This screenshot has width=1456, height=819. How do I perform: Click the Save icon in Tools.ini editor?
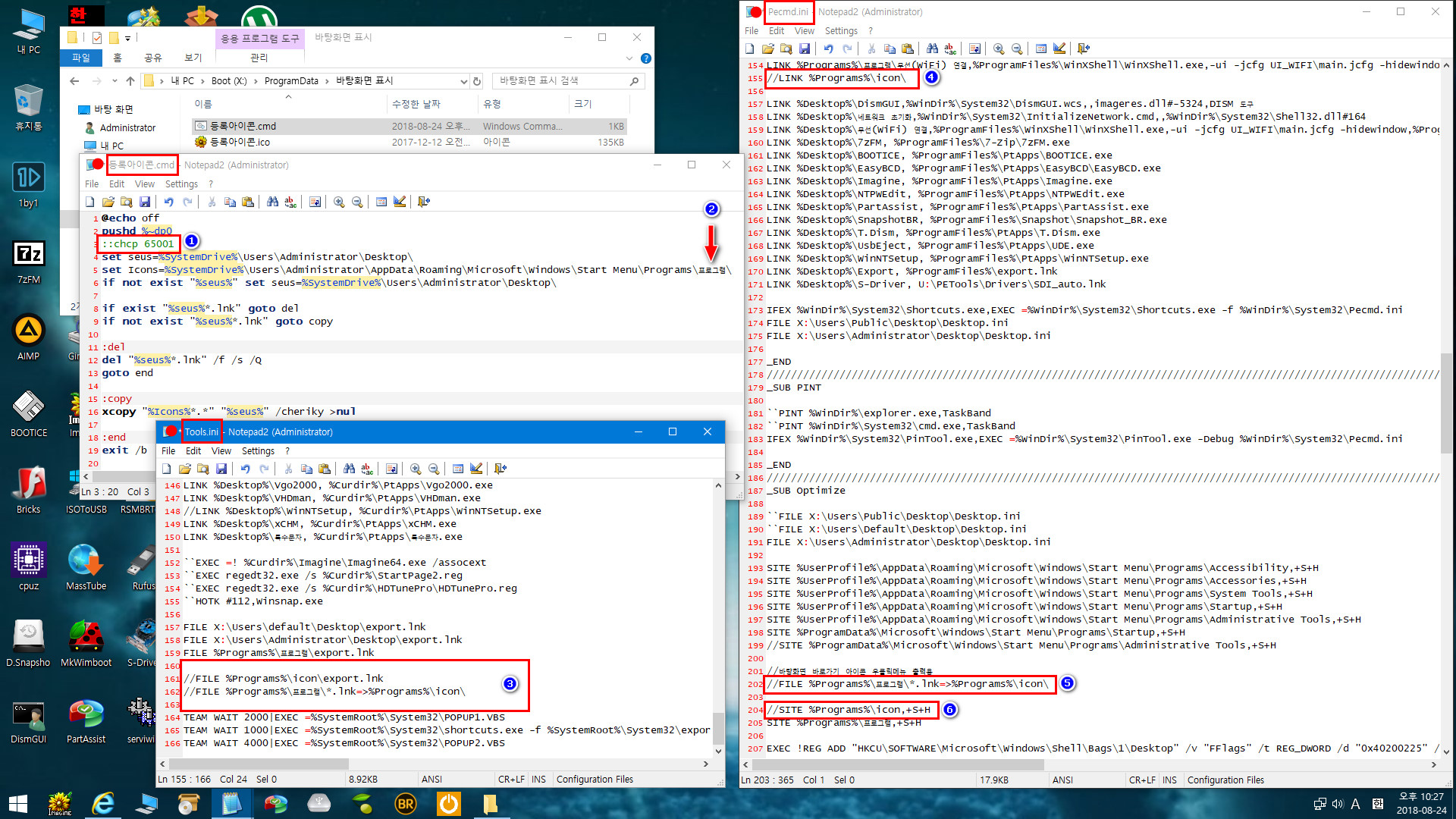coord(223,469)
